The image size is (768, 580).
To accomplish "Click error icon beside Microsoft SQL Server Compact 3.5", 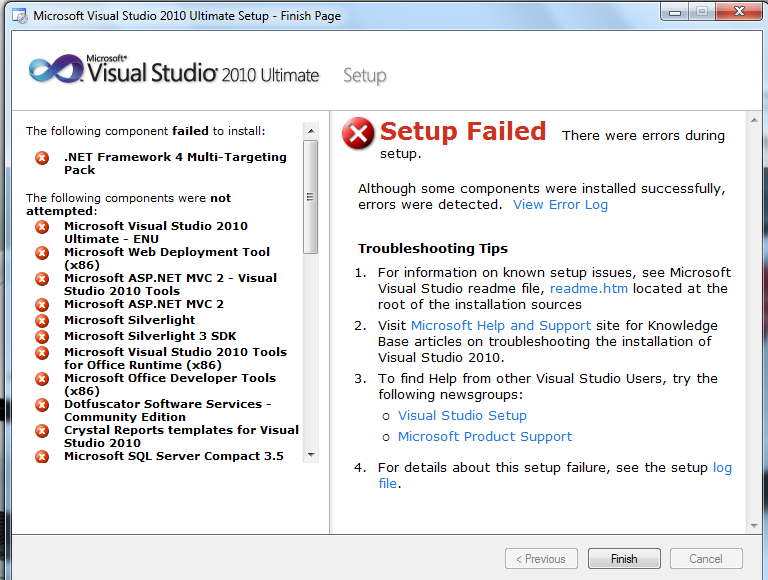I will pos(42,457).
